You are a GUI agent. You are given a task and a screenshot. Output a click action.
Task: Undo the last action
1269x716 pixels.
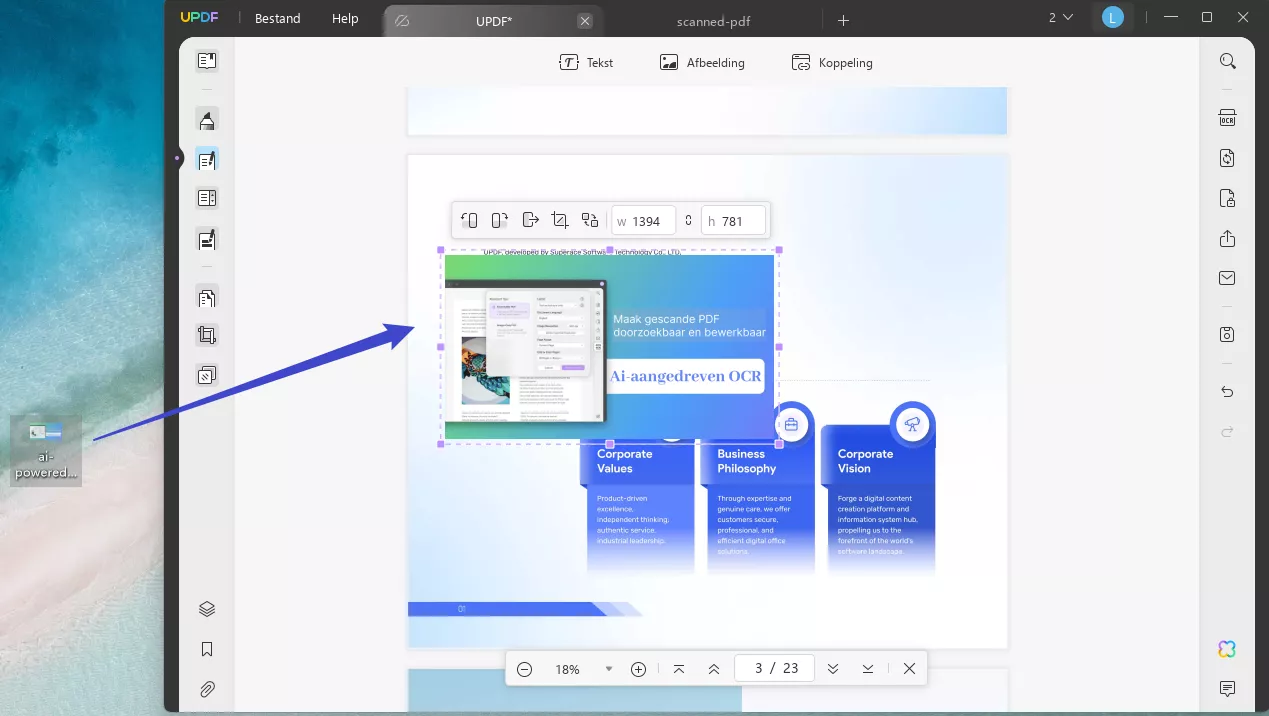tap(1228, 392)
